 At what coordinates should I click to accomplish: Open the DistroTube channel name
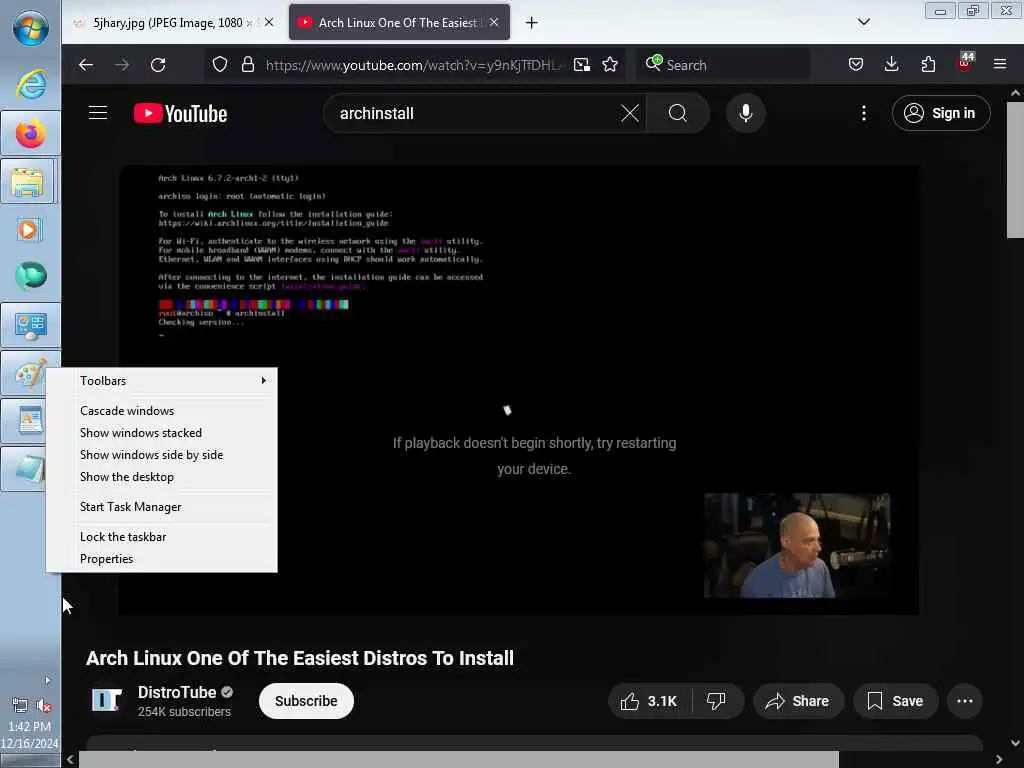[177, 692]
